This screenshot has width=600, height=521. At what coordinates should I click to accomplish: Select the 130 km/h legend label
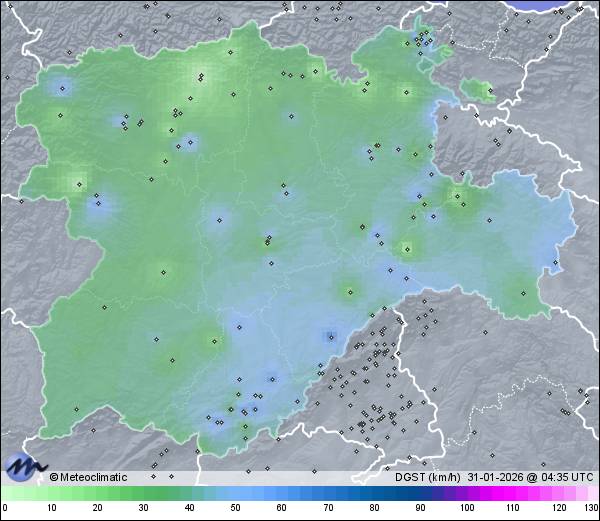[590, 509]
